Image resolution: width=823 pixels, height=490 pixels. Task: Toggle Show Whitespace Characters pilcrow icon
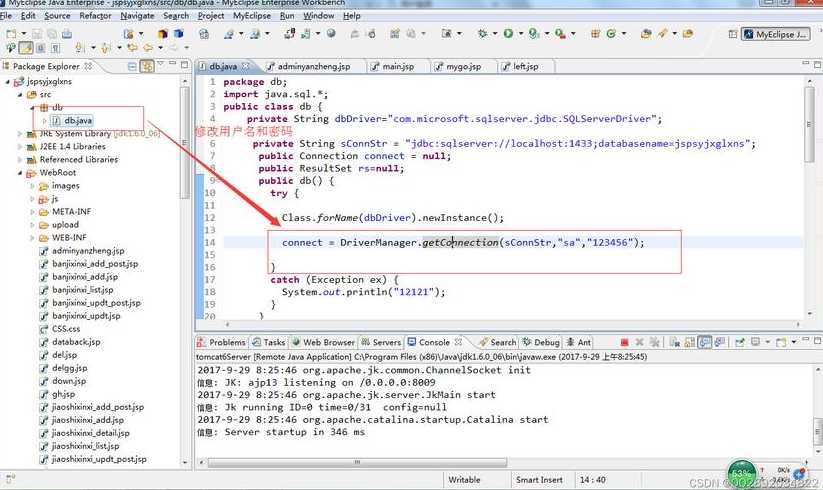[55, 48]
